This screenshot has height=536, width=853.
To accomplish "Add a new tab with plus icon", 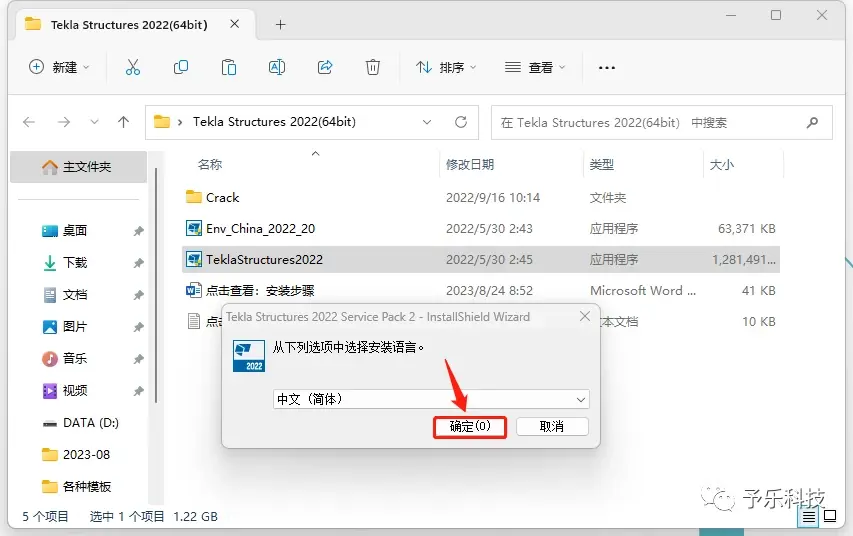I will [280, 24].
